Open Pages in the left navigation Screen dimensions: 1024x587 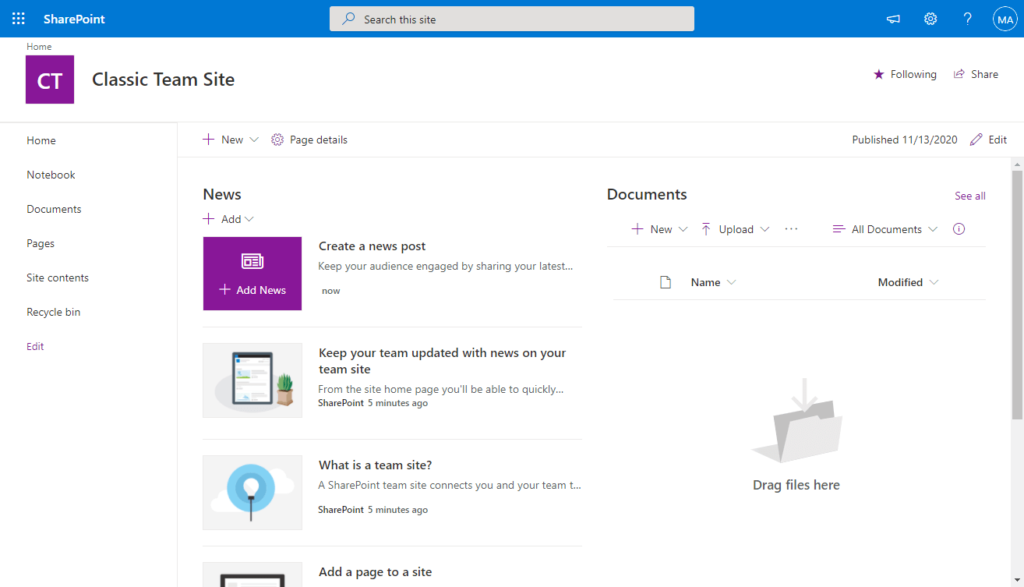click(x=40, y=244)
